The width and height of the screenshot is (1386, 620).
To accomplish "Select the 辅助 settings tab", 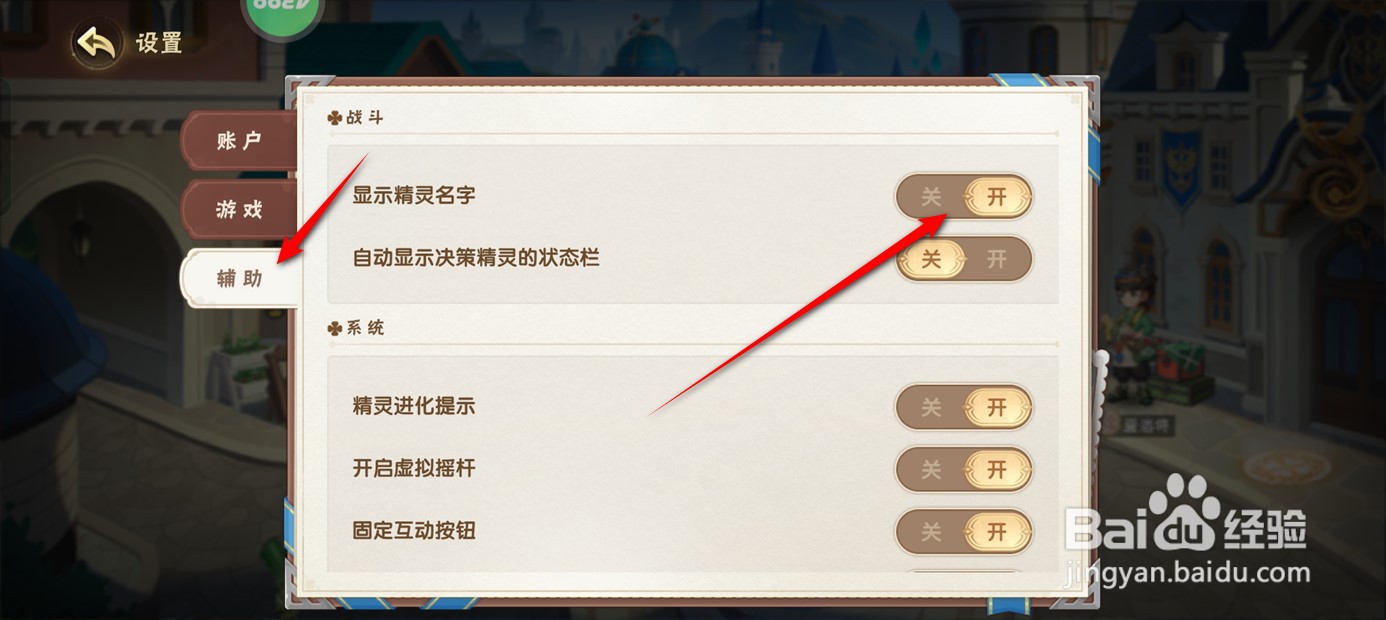I will (x=240, y=277).
